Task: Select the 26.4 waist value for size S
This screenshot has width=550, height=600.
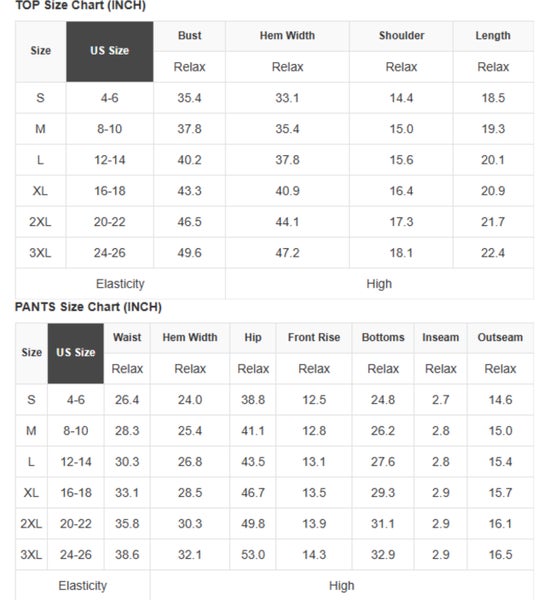Action: point(127,400)
